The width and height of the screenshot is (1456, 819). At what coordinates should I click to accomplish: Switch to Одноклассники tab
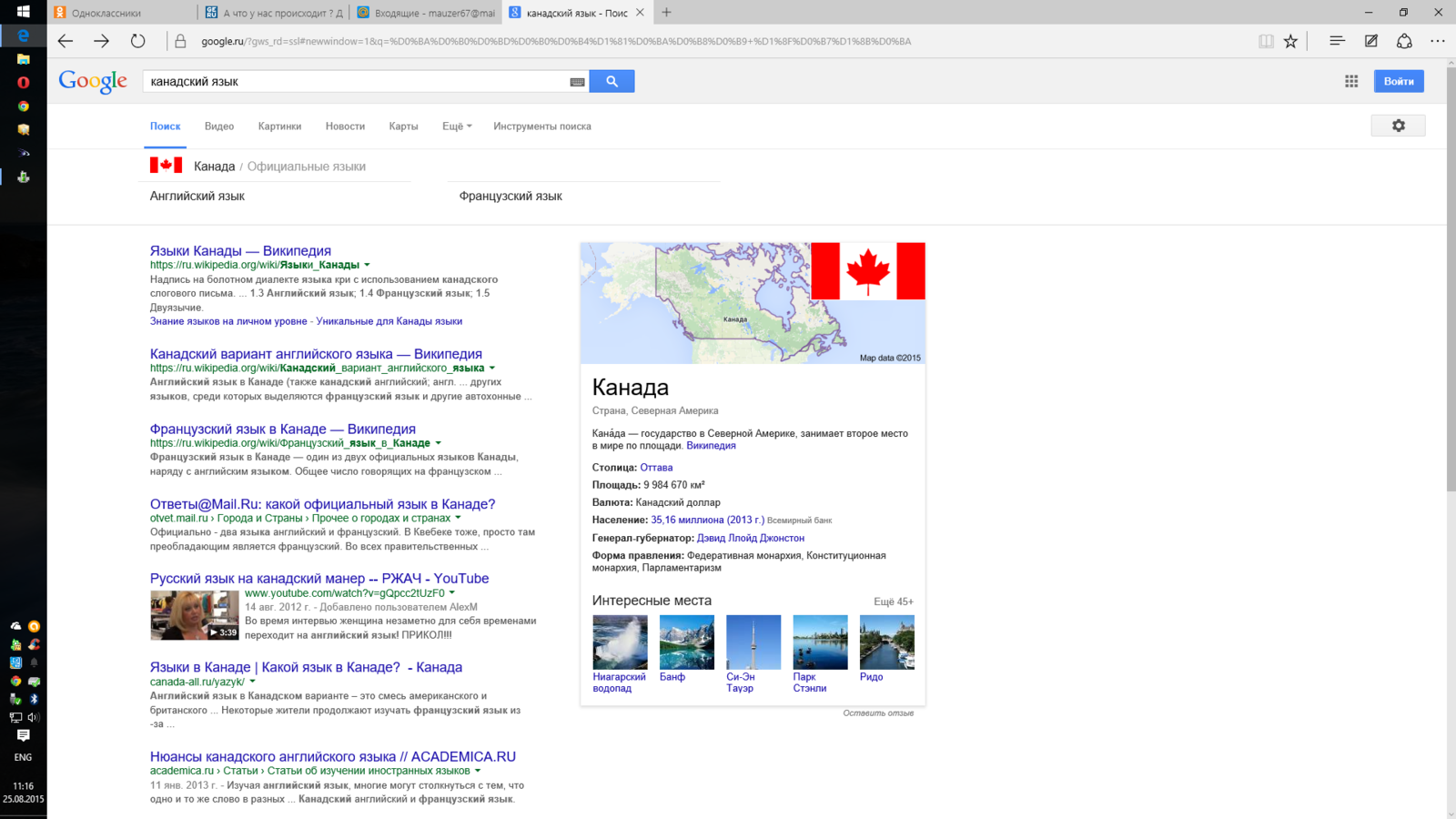[122, 13]
